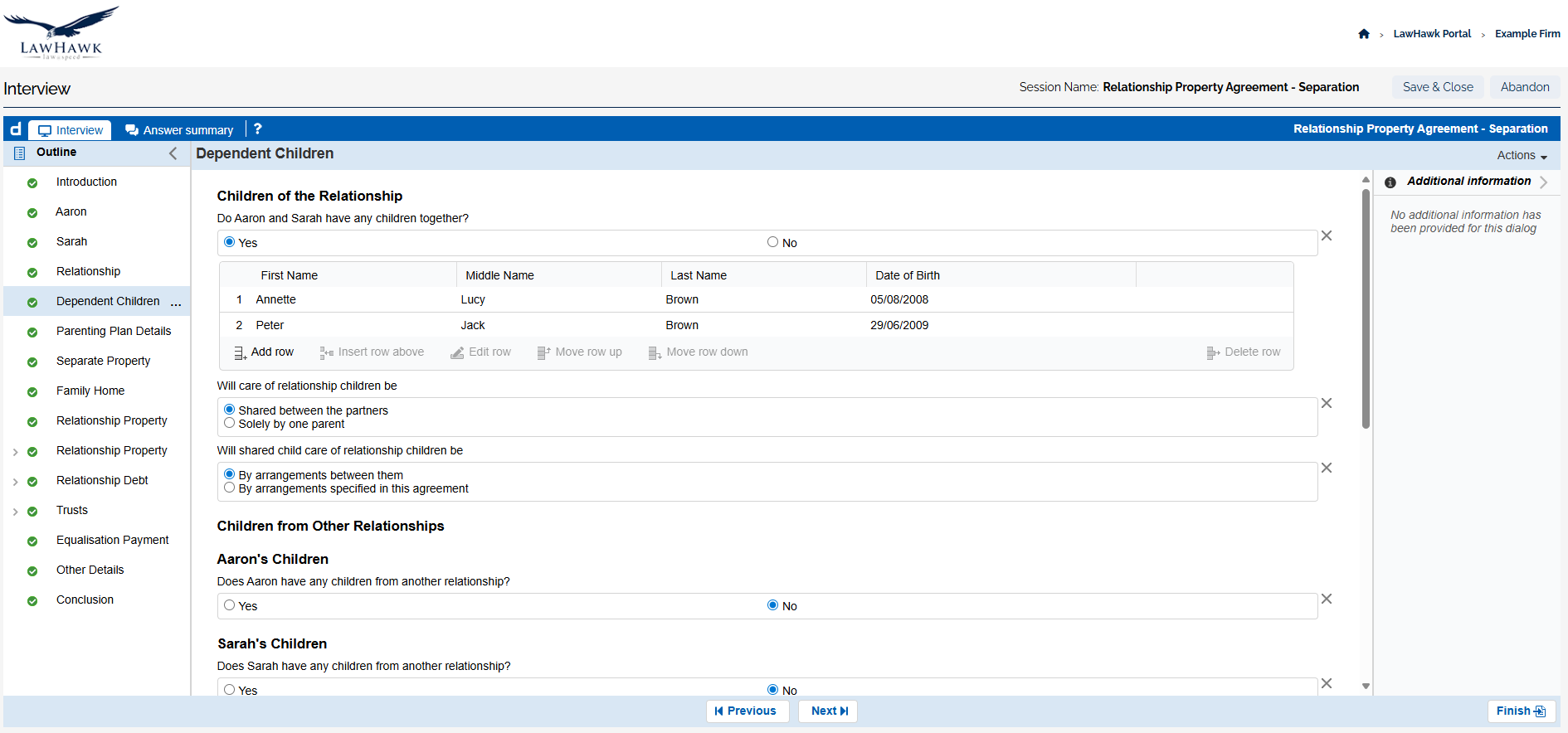Click the ellipsis next to Dependent Children
Screen dimensions: 1568x733
coord(176,303)
